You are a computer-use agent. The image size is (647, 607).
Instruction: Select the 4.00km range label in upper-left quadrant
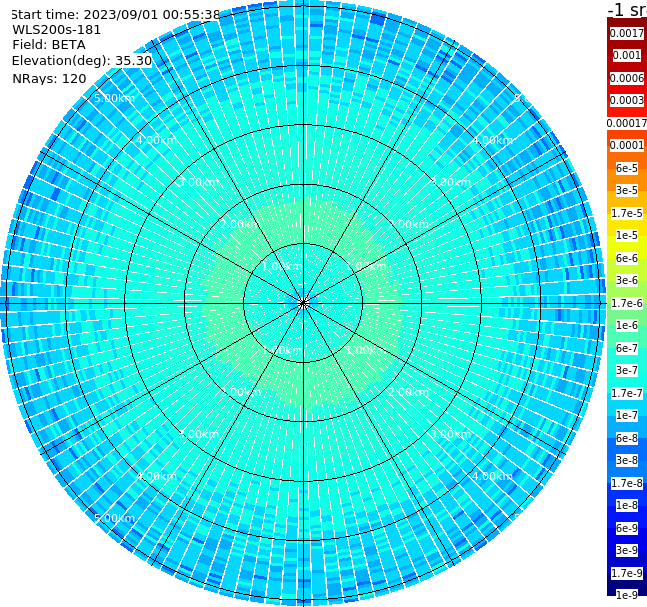[x=156, y=140]
